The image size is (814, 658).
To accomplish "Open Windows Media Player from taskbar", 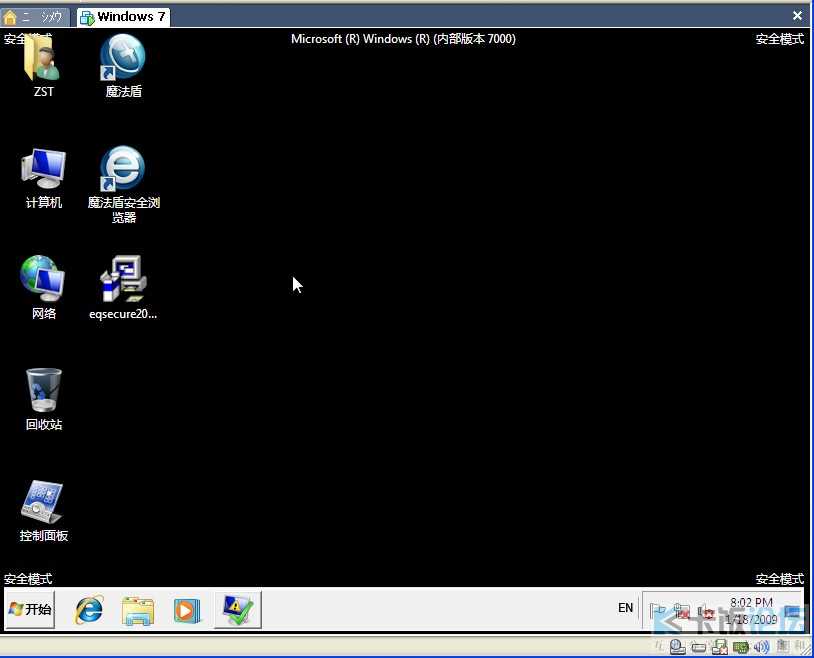I will (x=186, y=610).
